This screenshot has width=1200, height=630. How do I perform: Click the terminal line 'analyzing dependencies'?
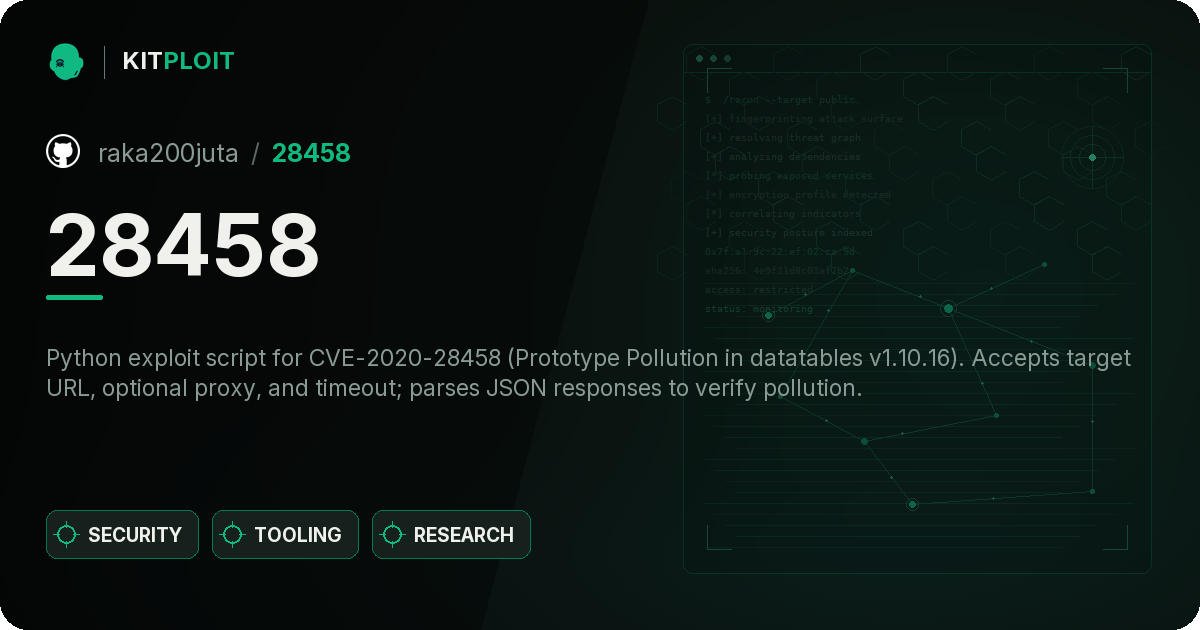click(x=783, y=157)
